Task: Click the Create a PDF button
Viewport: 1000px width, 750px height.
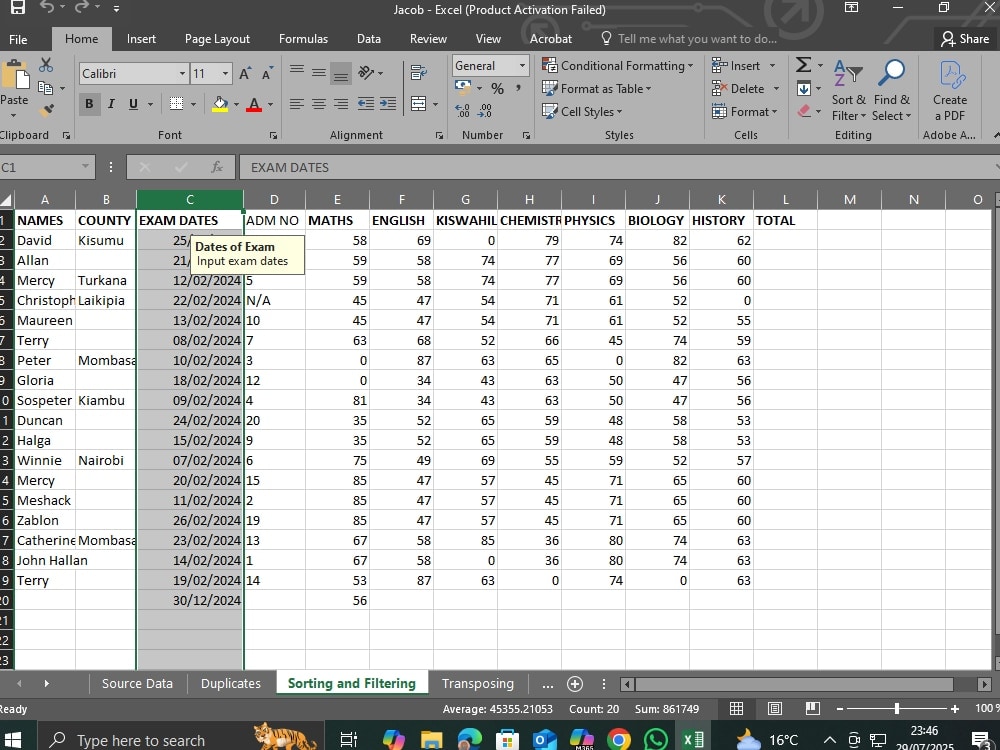Action: point(950,90)
